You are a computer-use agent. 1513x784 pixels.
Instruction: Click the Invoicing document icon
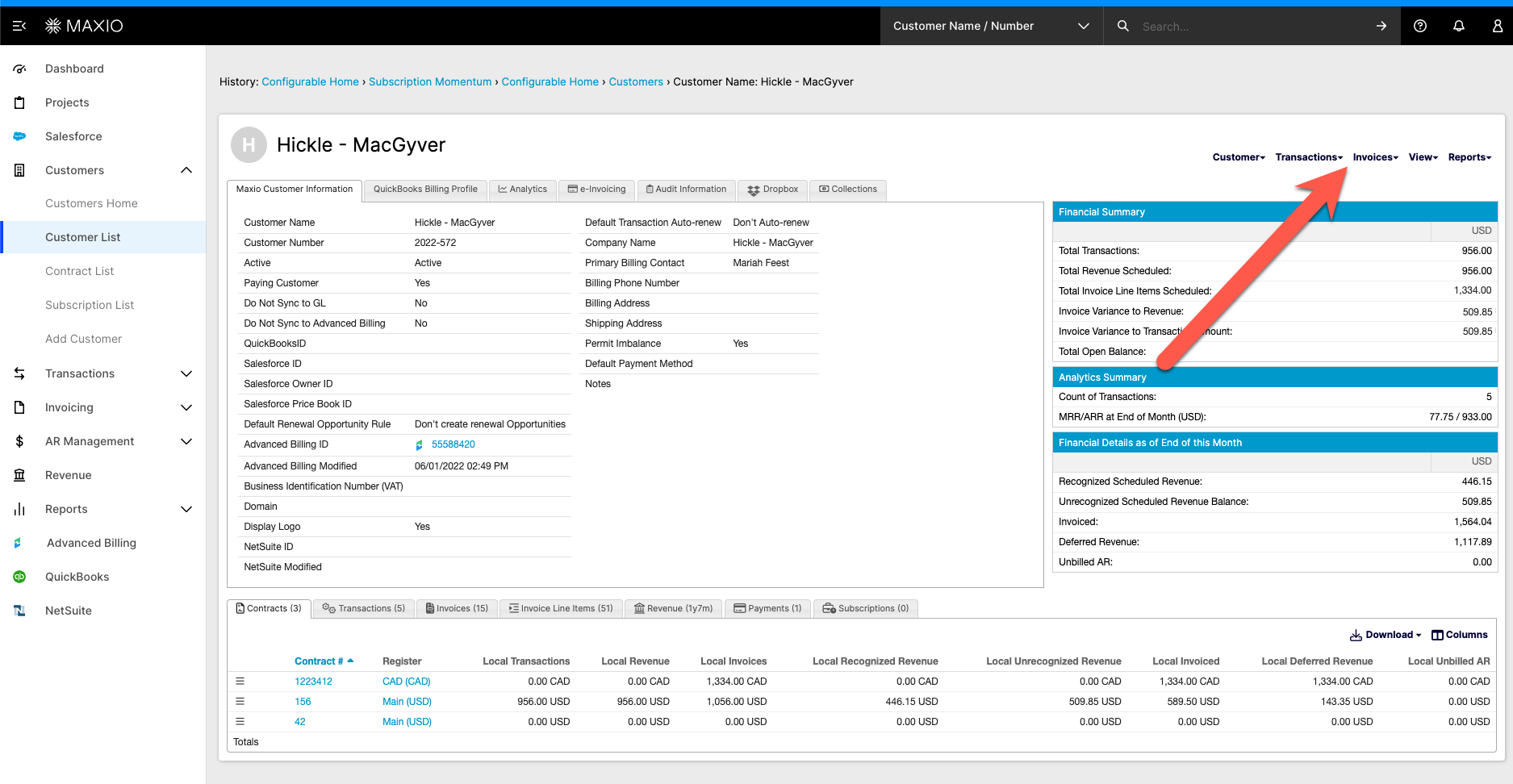19,407
